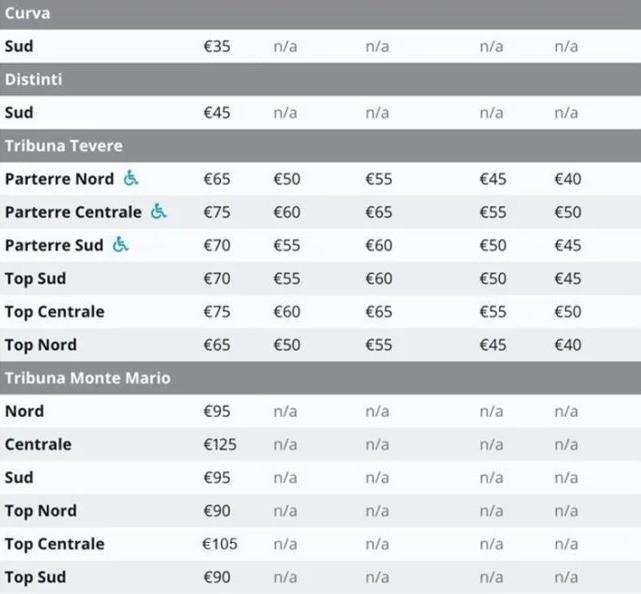
Task: Select the €125 Monte Mario Centrale price
Action: click(220, 444)
